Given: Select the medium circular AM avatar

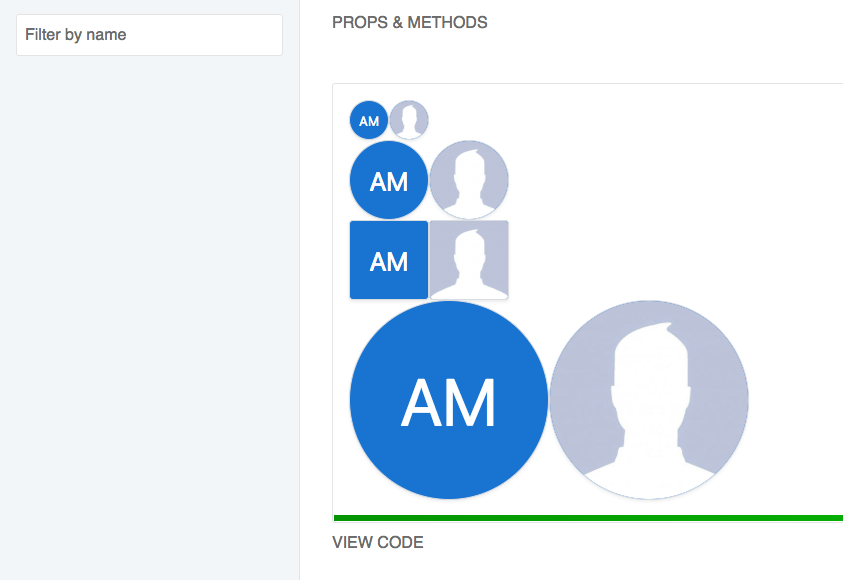Looking at the screenshot, I should click(388, 180).
